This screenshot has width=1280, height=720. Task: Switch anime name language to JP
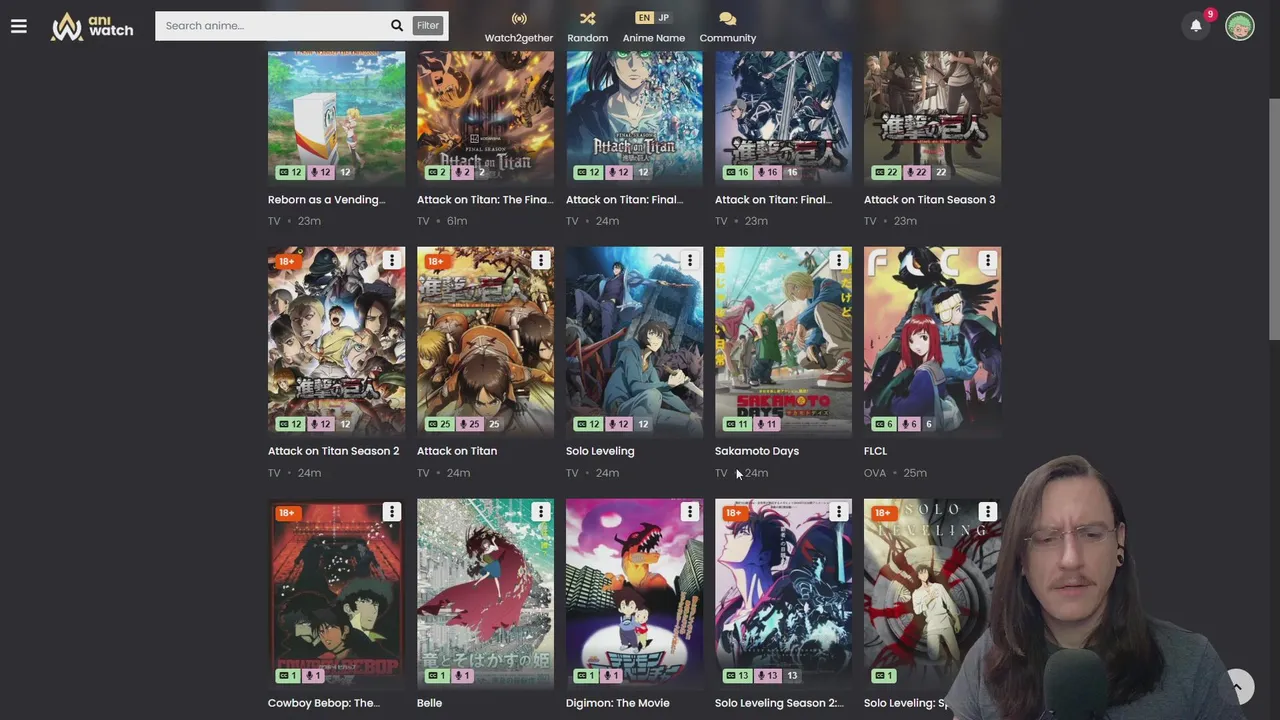tap(663, 17)
